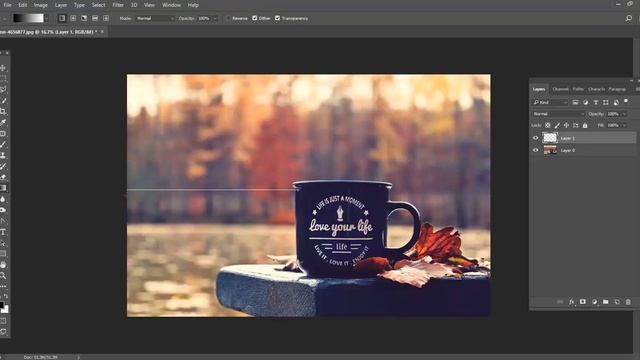
Task: Filter layers by type layers icon
Action: click(x=596, y=102)
